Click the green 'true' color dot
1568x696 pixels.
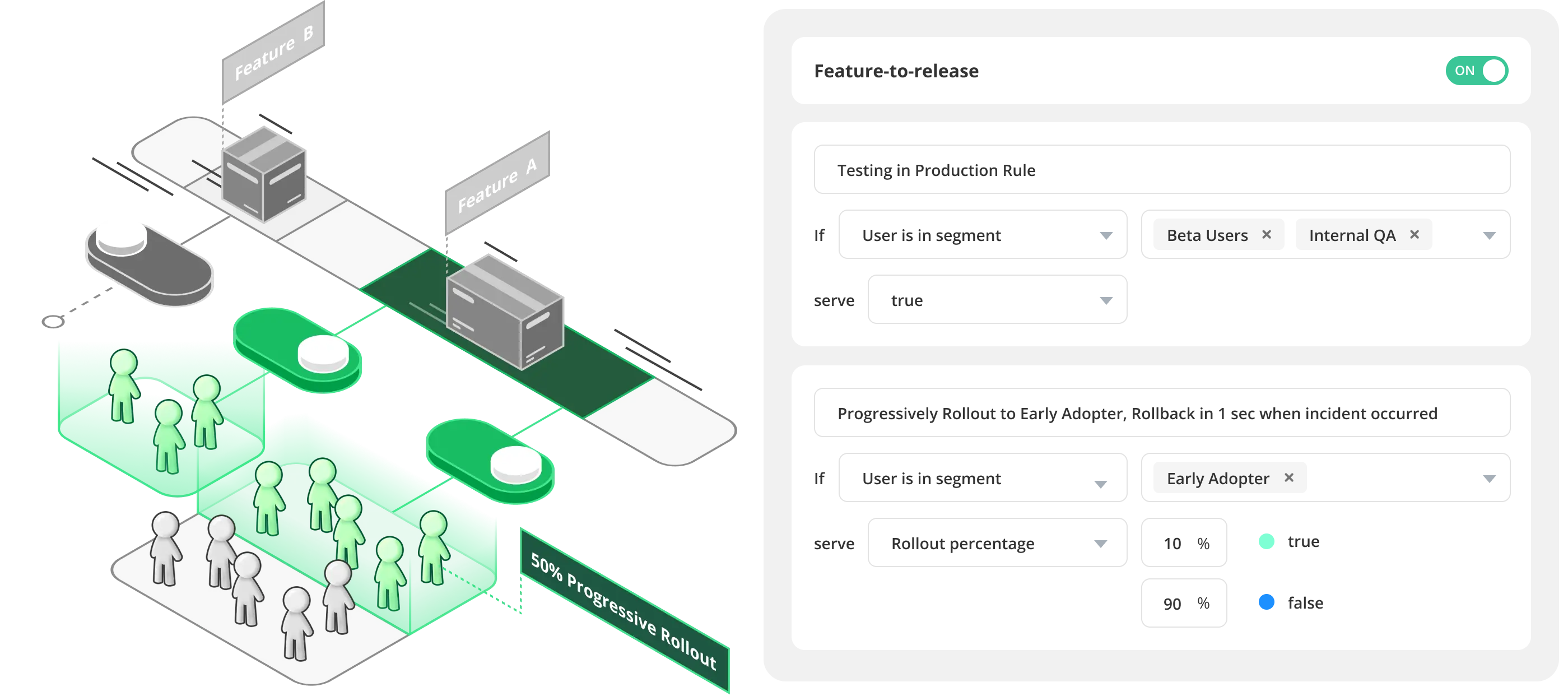[1266, 541]
